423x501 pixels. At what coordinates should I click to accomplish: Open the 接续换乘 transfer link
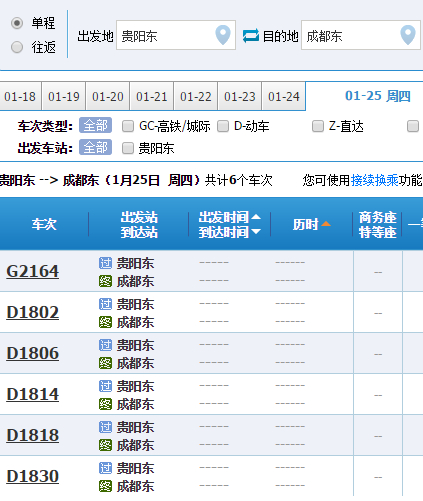click(374, 180)
